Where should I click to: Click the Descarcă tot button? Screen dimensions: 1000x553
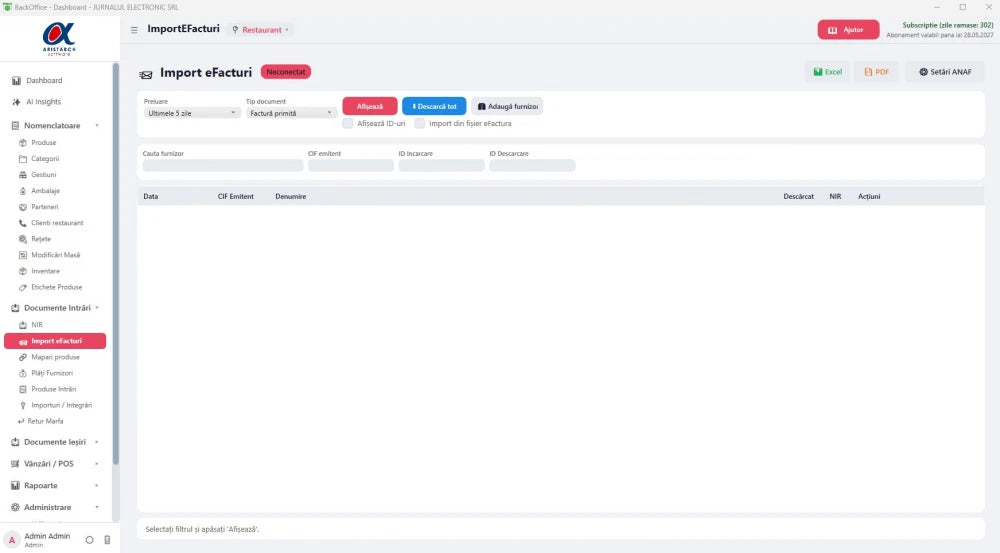pos(434,107)
